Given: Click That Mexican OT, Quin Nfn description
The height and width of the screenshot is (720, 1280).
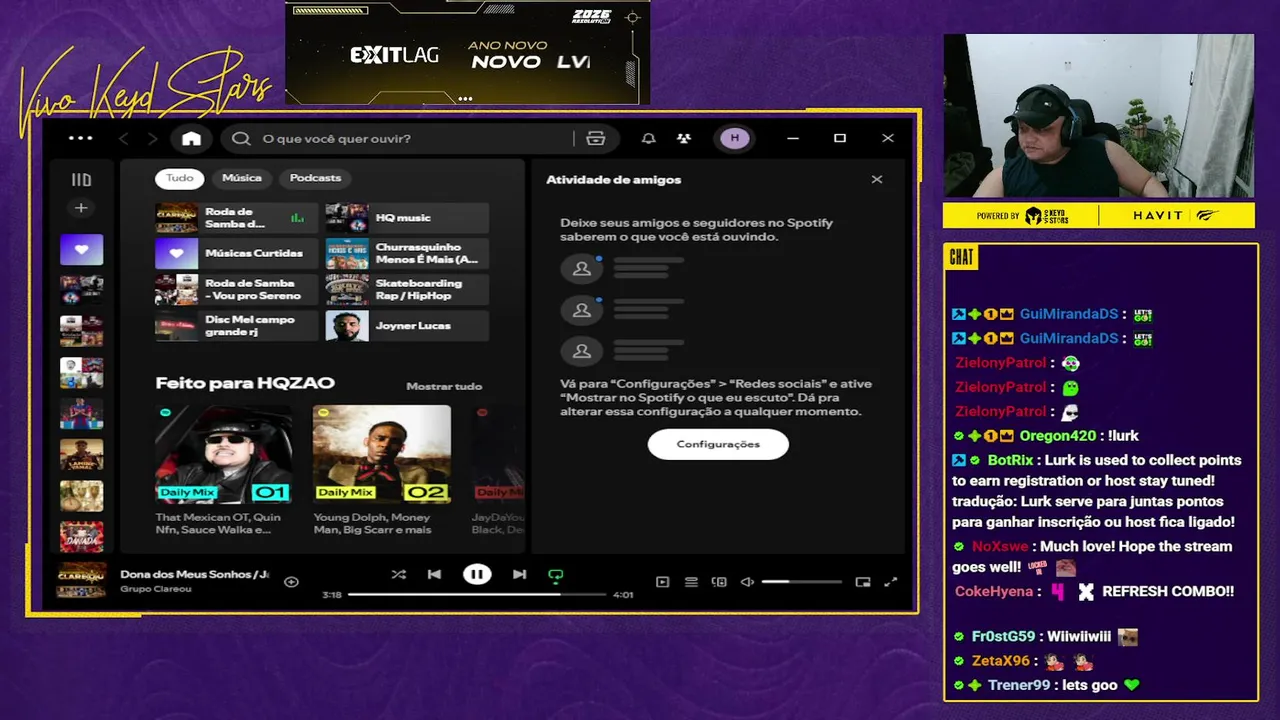Looking at the screenshot, I should 218,524.
